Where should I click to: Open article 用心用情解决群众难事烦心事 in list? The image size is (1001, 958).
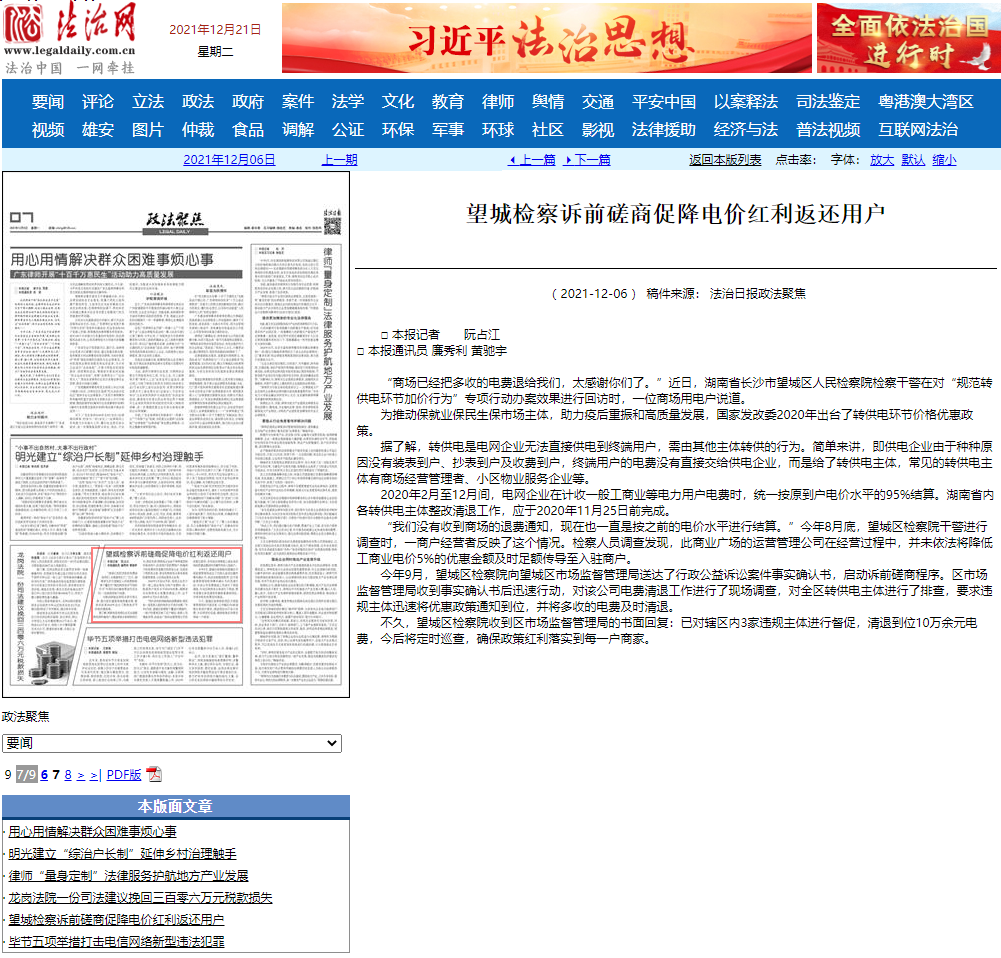pyautogui.click(x=92, y=832)
